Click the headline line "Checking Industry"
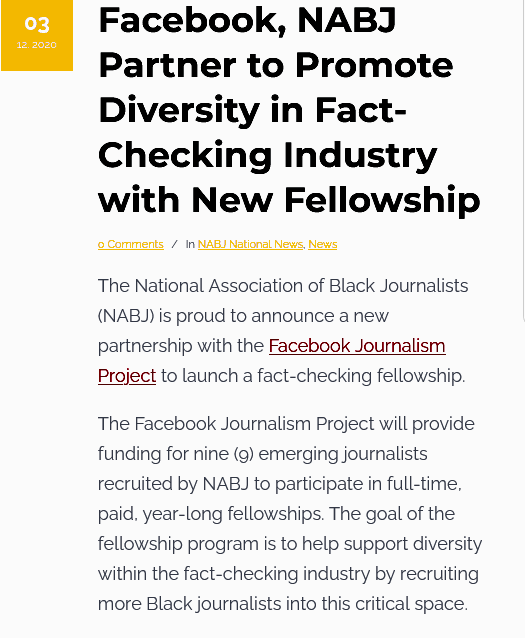Screen dimensions: 525x638 click(267, 155)
